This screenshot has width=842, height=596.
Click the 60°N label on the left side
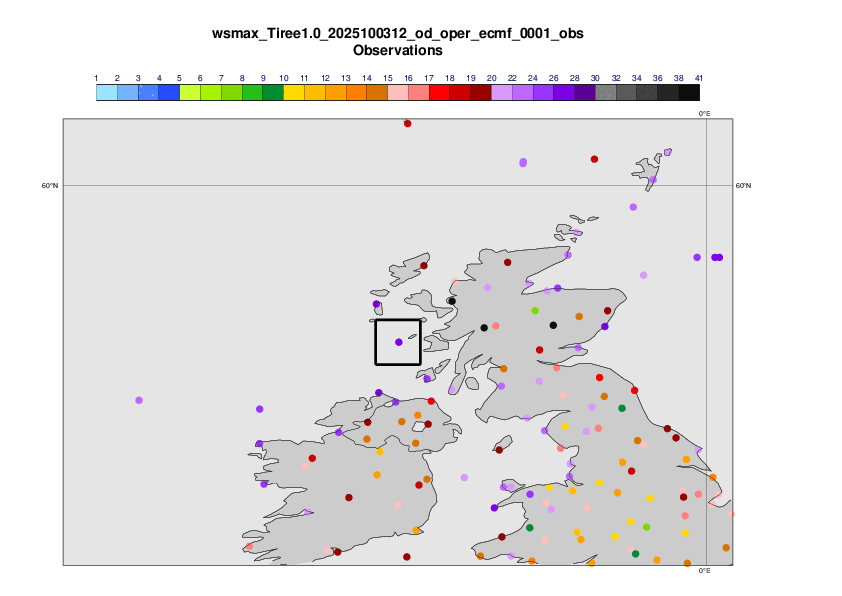tap(50, 186)
